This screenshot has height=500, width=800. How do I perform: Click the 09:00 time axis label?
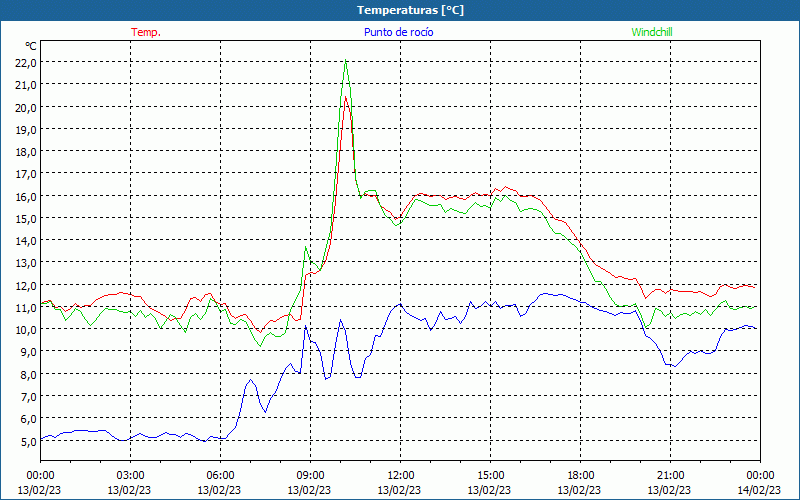(x=310, y=476)
